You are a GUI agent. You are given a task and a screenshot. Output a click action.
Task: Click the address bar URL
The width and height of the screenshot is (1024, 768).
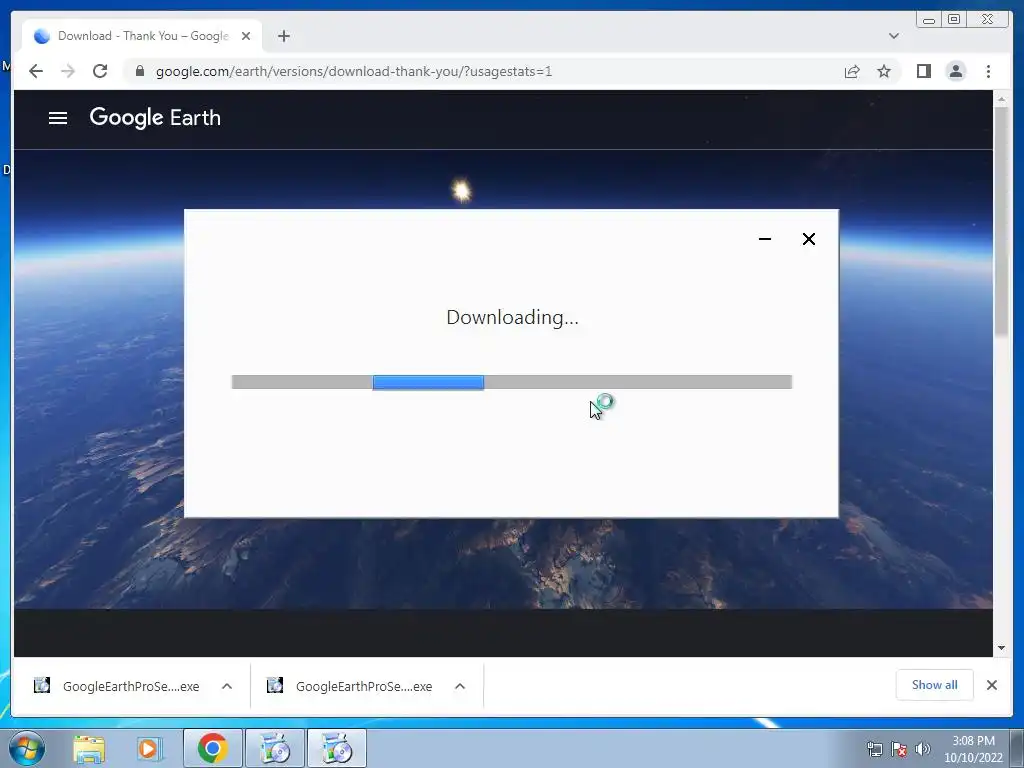click(353, 71)
